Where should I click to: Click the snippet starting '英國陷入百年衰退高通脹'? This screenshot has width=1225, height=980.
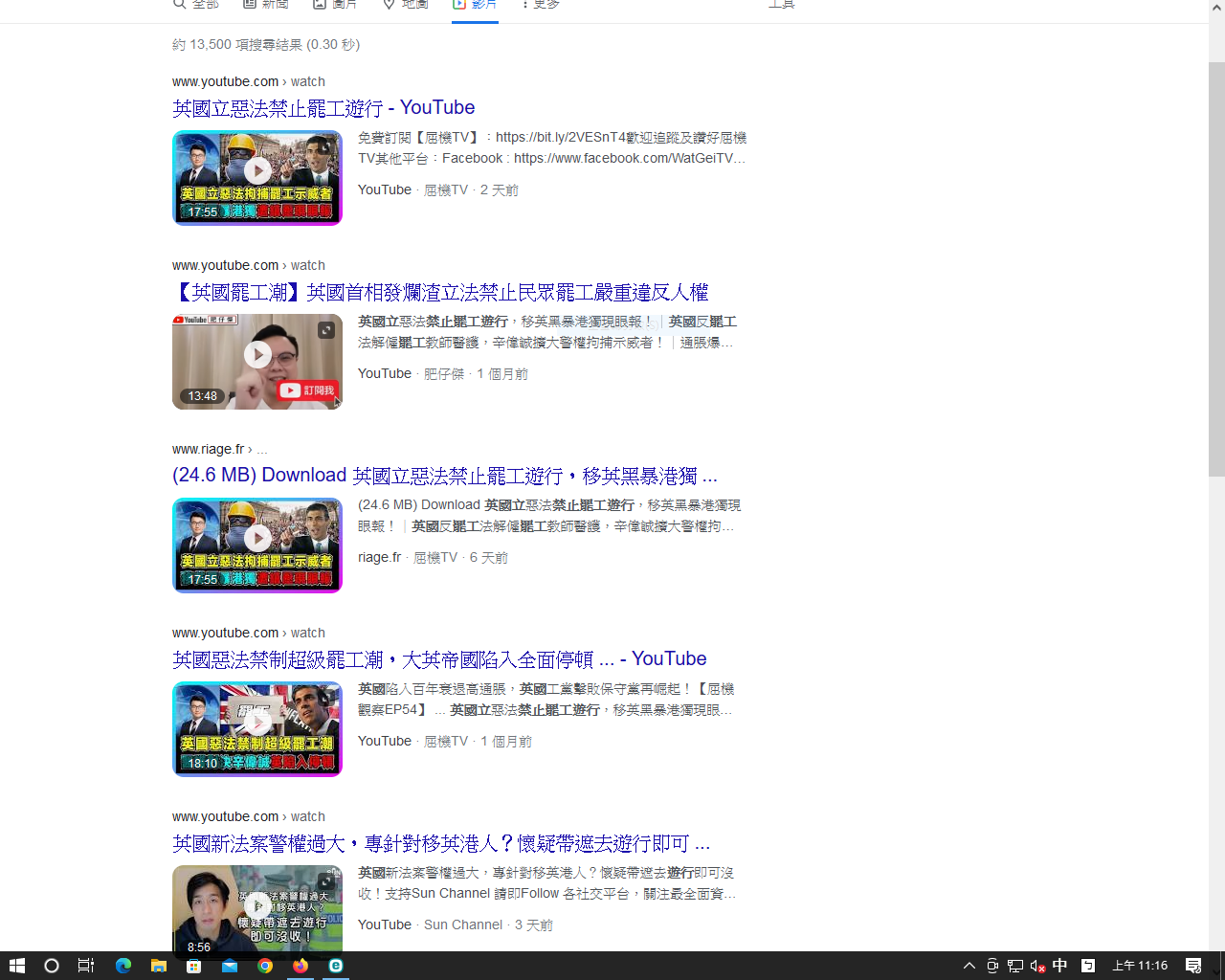(x=546, y=700)
